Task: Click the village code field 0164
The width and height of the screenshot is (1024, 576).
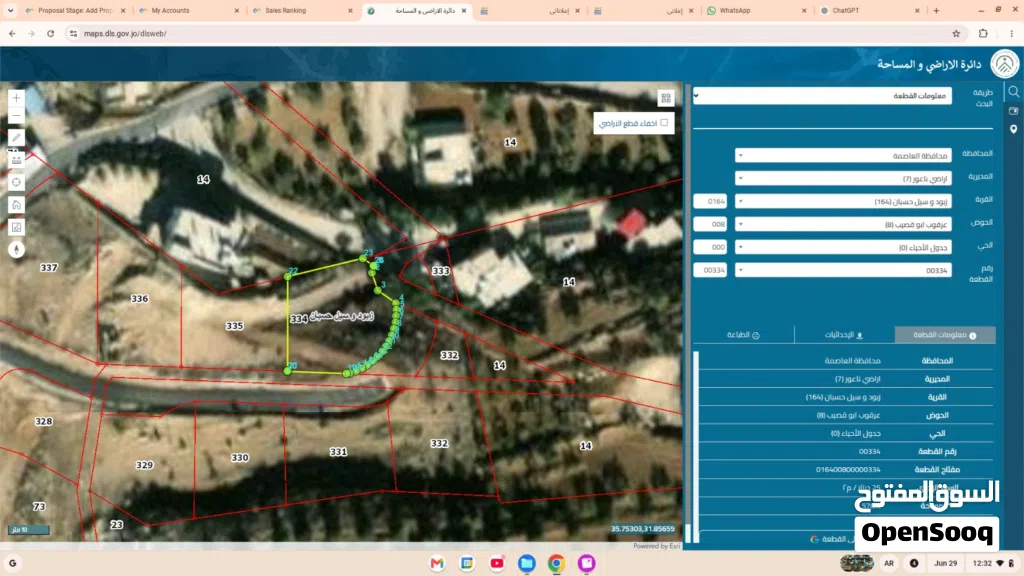Action: [x=711, y=201]
